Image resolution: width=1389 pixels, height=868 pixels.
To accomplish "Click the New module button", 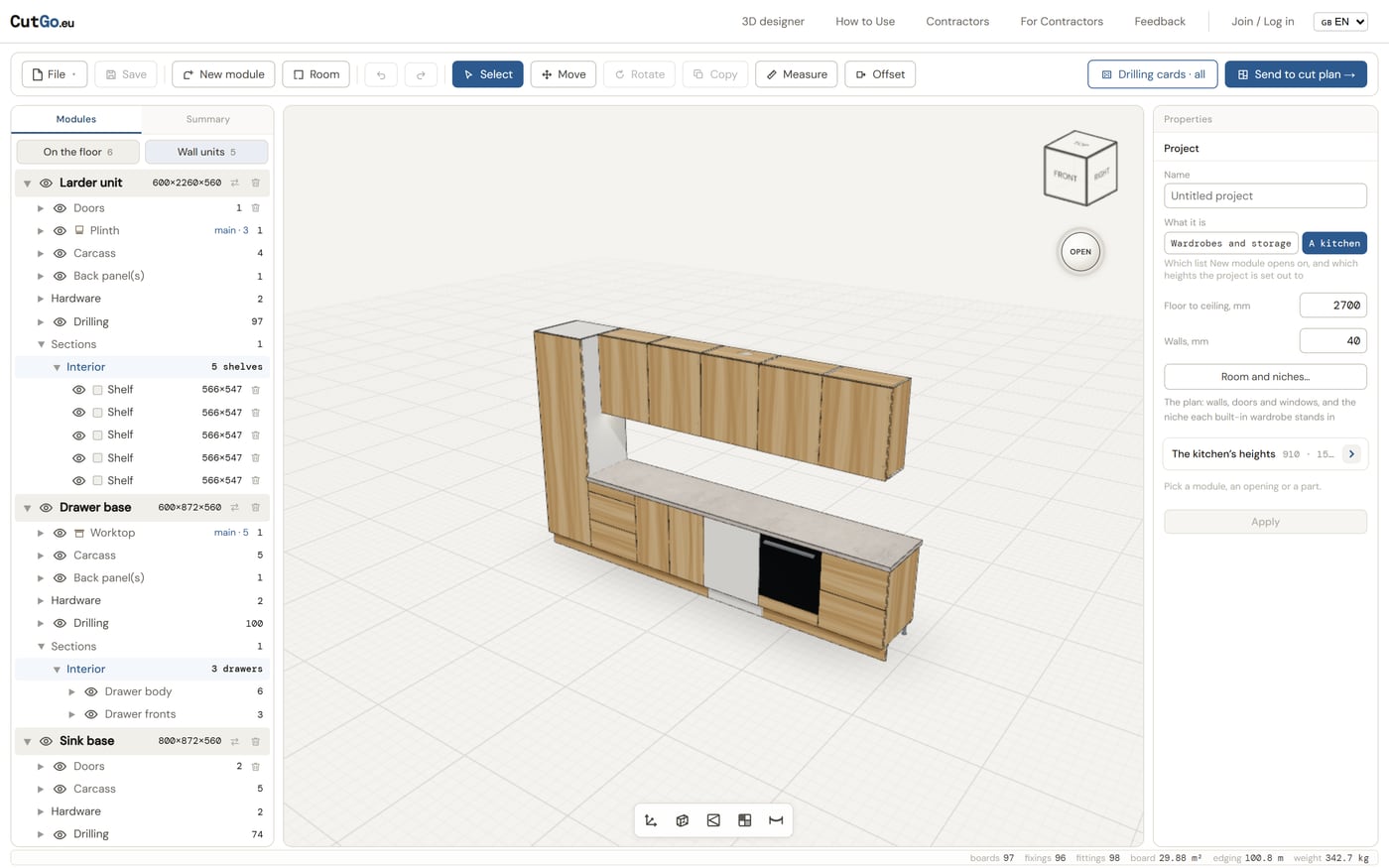I will 223,74.
